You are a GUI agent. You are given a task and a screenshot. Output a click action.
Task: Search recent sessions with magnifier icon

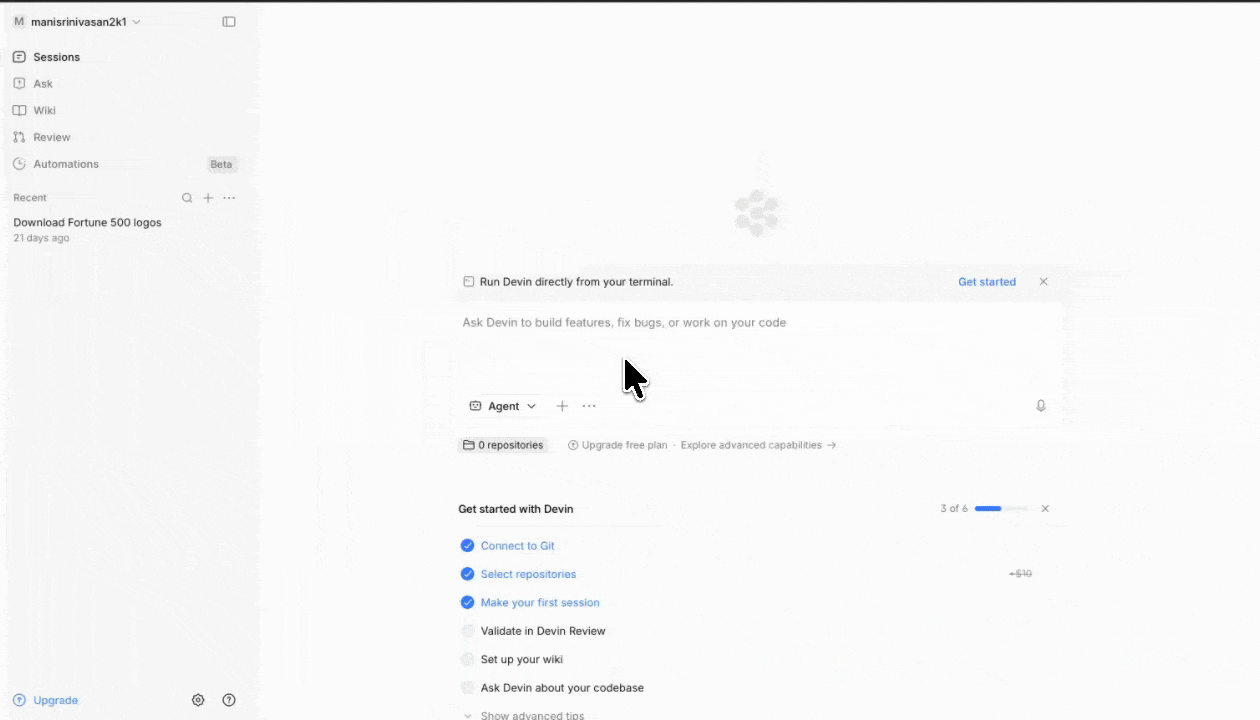click(x=187, y=198)
